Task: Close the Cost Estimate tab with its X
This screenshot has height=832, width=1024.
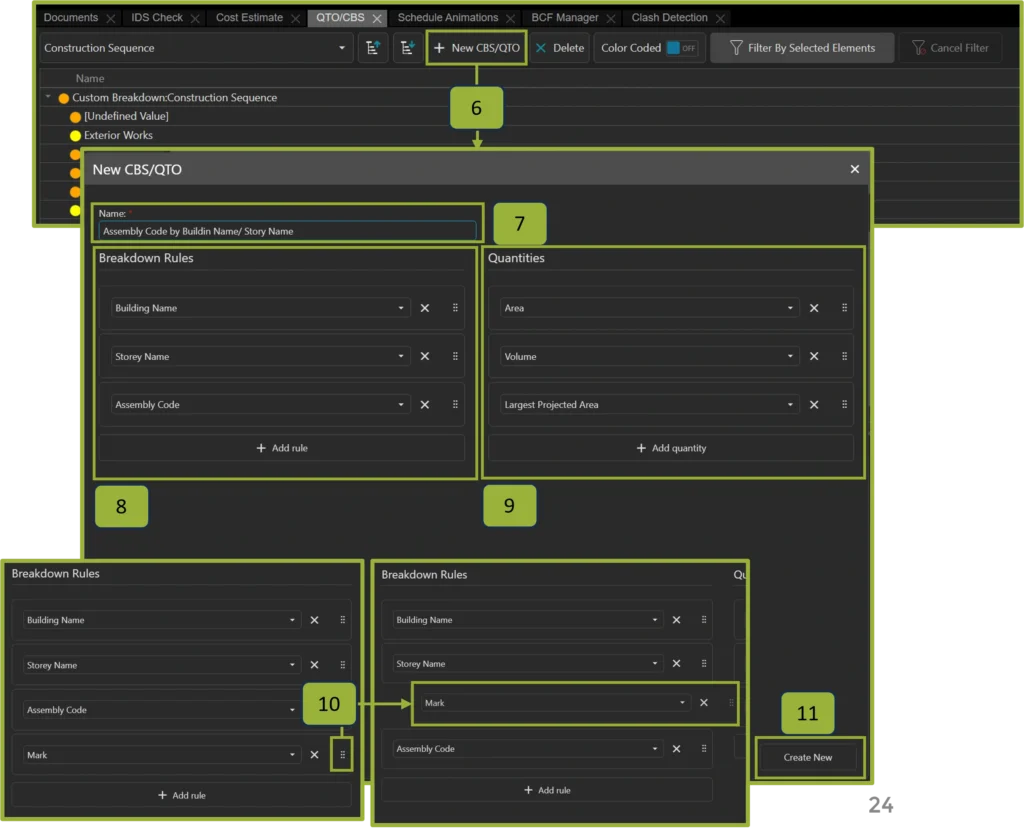Action: (295, 18)
